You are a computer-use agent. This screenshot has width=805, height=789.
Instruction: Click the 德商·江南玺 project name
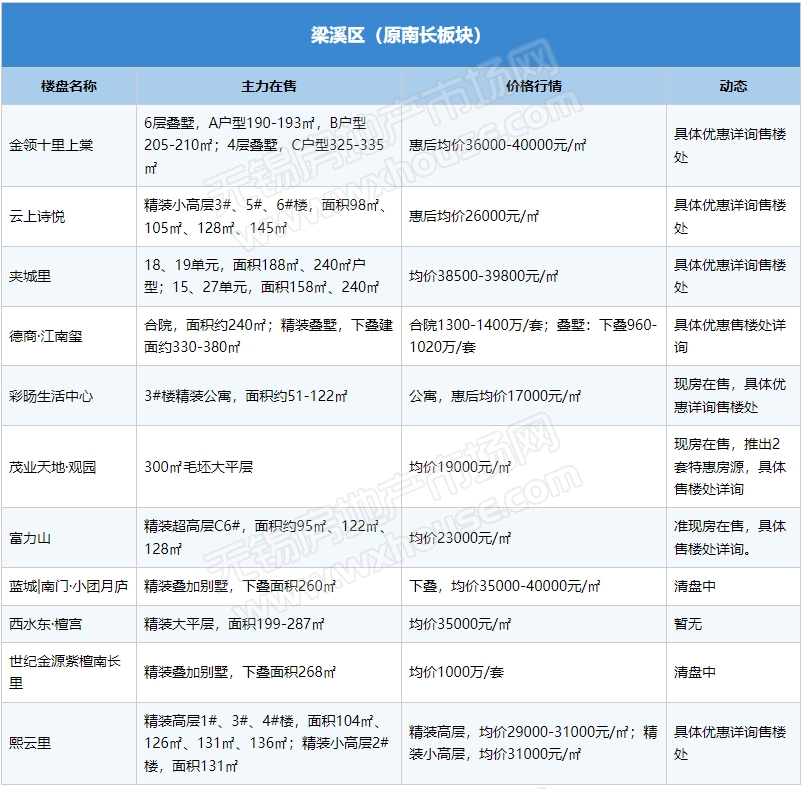46,336
